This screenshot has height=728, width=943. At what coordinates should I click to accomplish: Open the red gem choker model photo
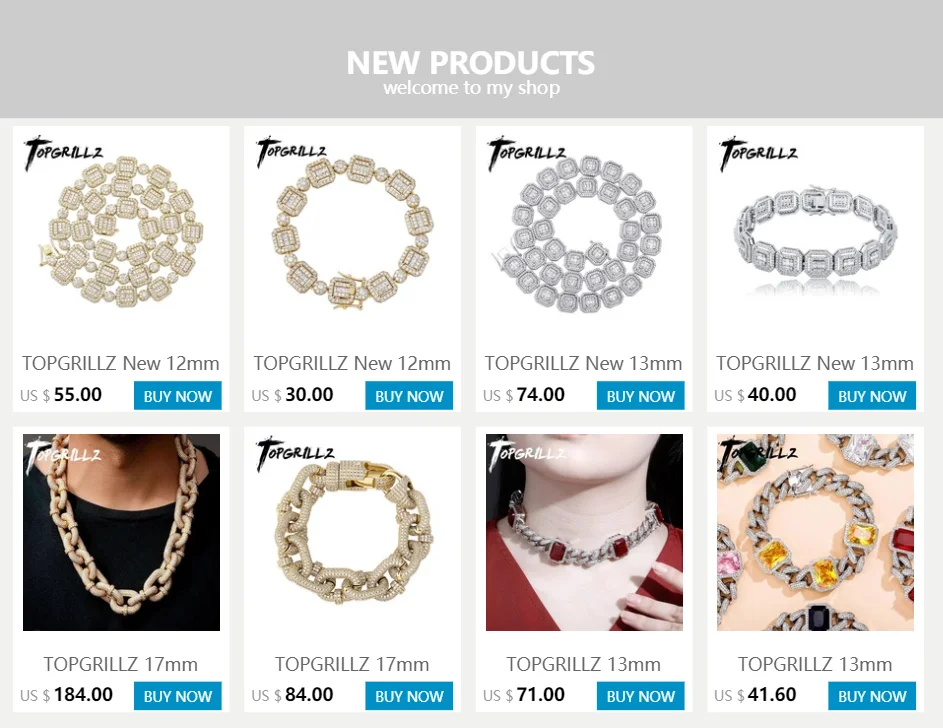coord(584,533)
